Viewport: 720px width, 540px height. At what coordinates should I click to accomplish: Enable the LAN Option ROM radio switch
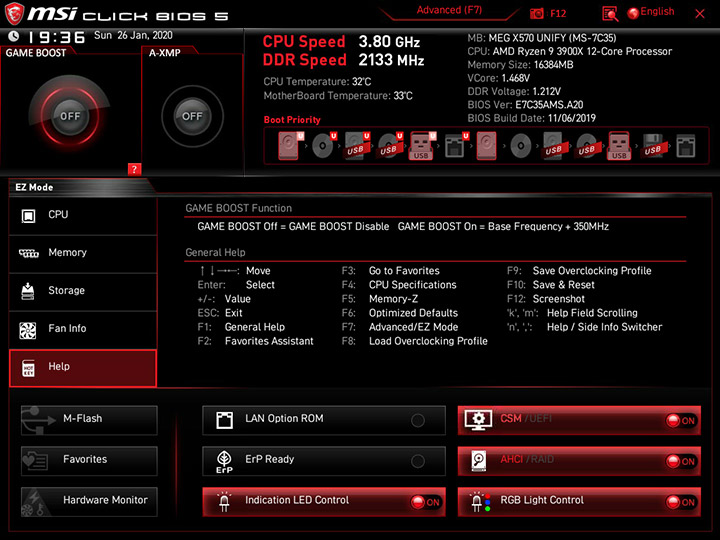[x=418, y=420]
